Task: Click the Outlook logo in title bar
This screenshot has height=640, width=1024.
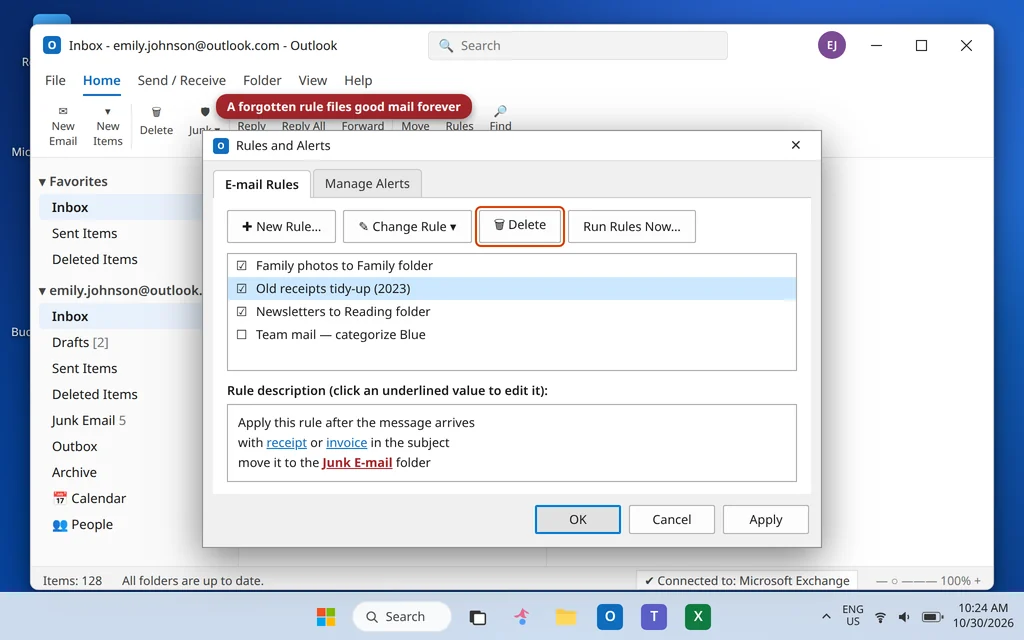Action: pos(52,45)
